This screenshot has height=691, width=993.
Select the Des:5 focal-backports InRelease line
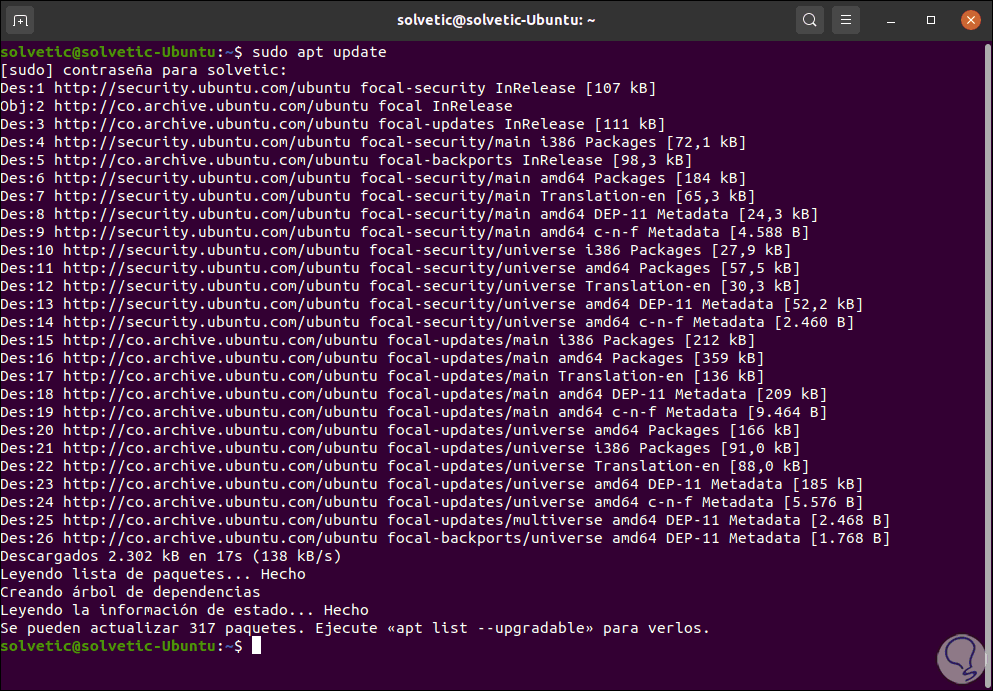(x=346, y=160)
